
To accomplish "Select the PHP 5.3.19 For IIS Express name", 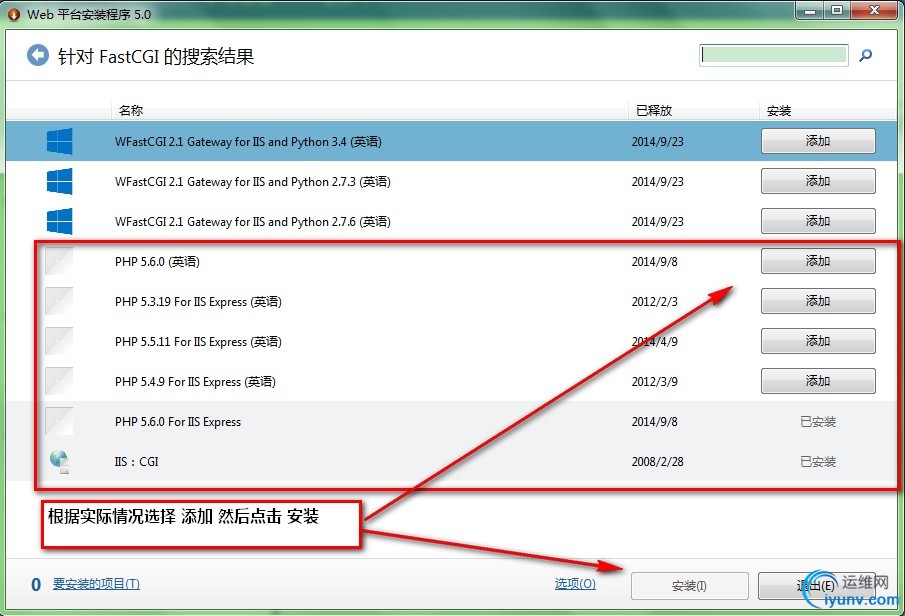I will pyautogui.click(x=198, y=302).
